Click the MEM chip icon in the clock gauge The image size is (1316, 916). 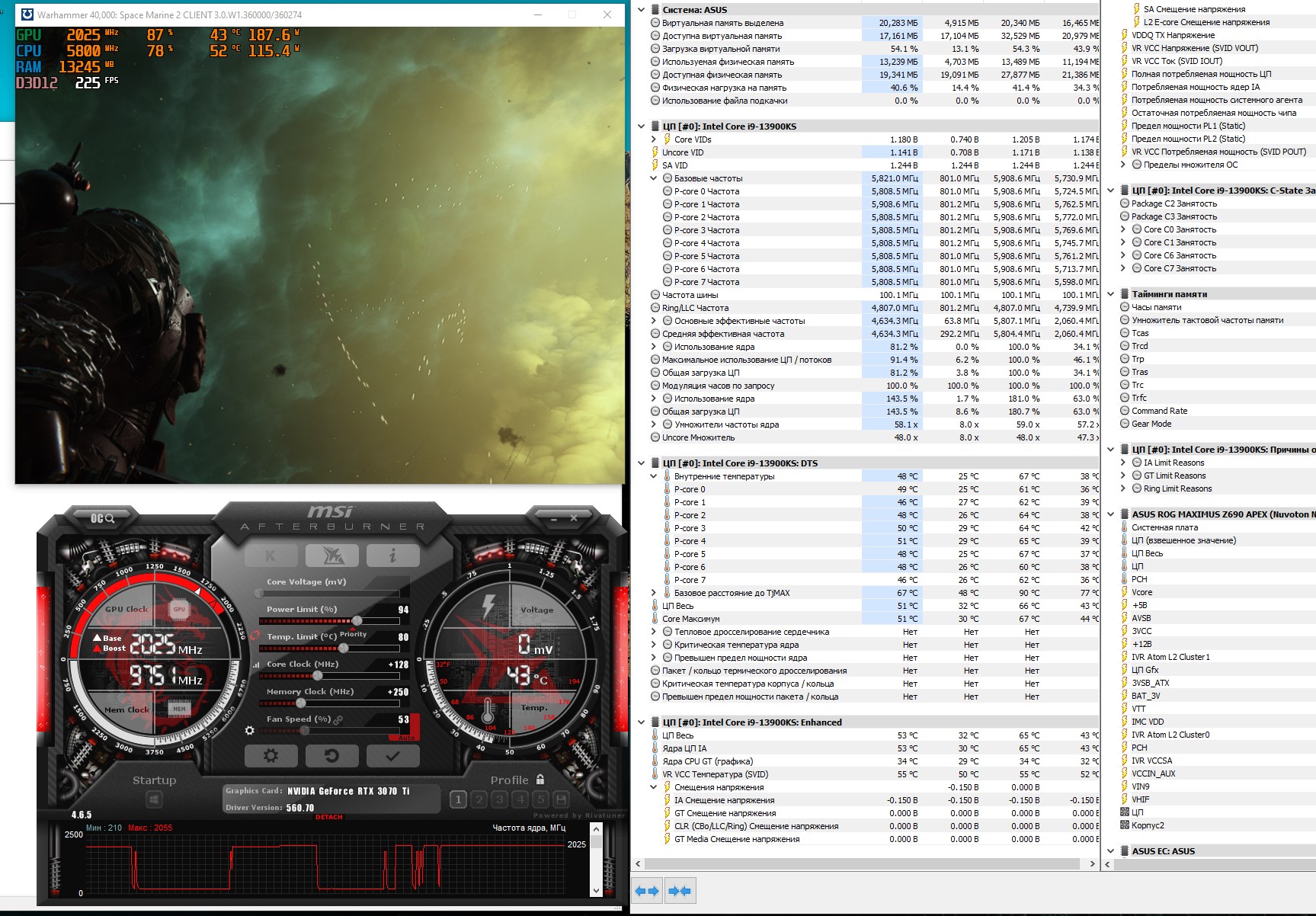(x=179, y=709)
